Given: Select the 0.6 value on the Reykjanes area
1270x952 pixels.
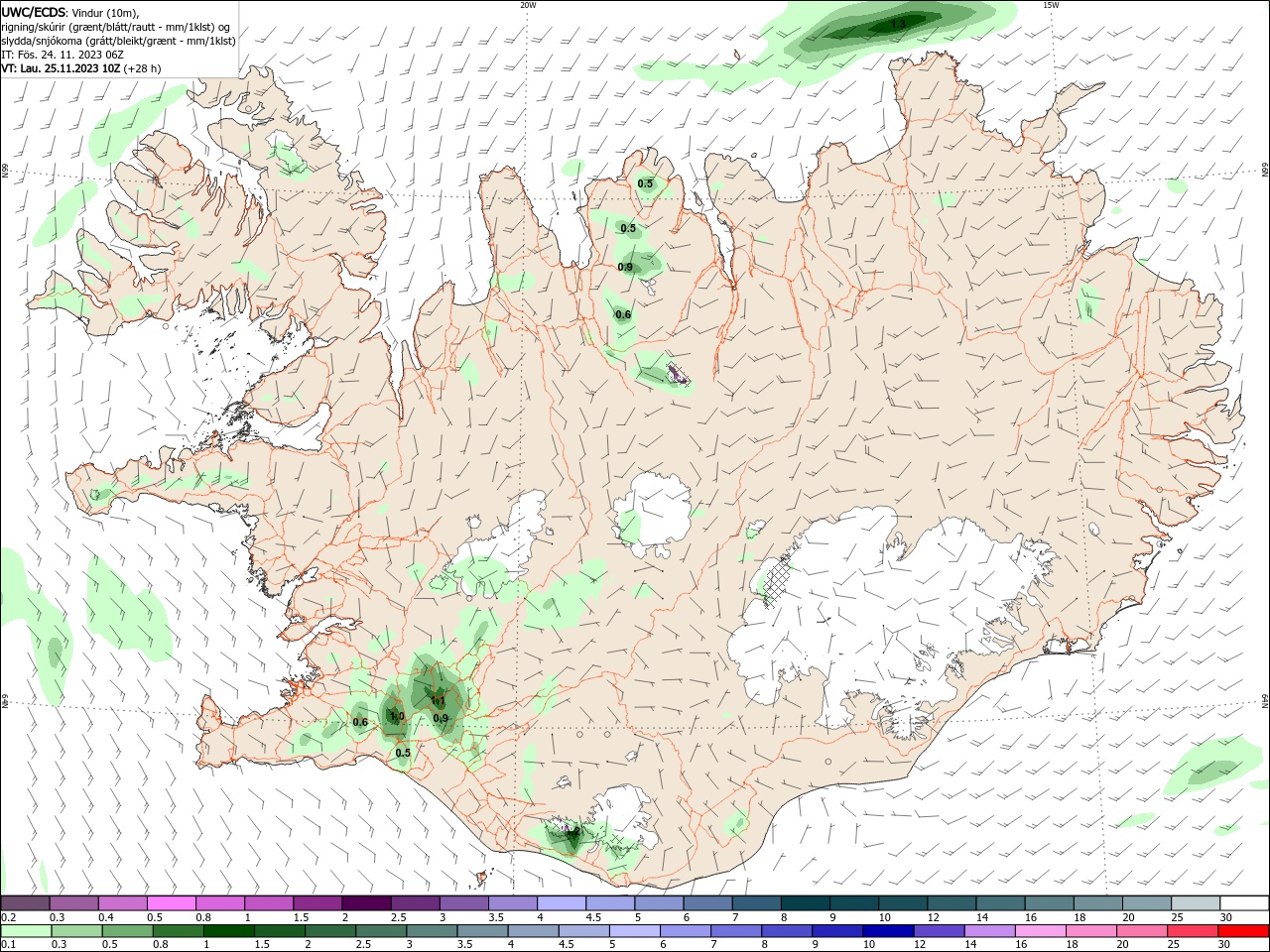Looking at the screenshot, I should [360, 722].
